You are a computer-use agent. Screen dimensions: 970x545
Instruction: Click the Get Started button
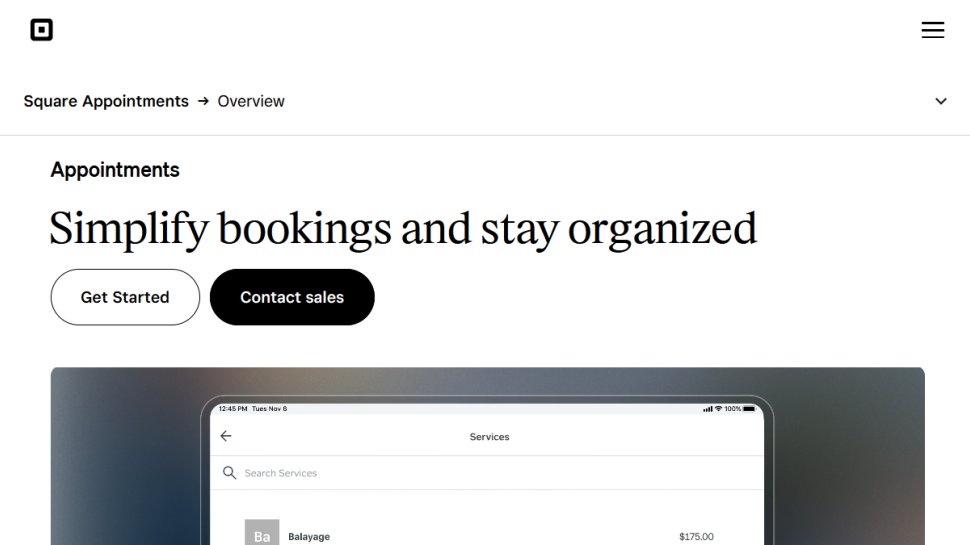tap(125, 297)
